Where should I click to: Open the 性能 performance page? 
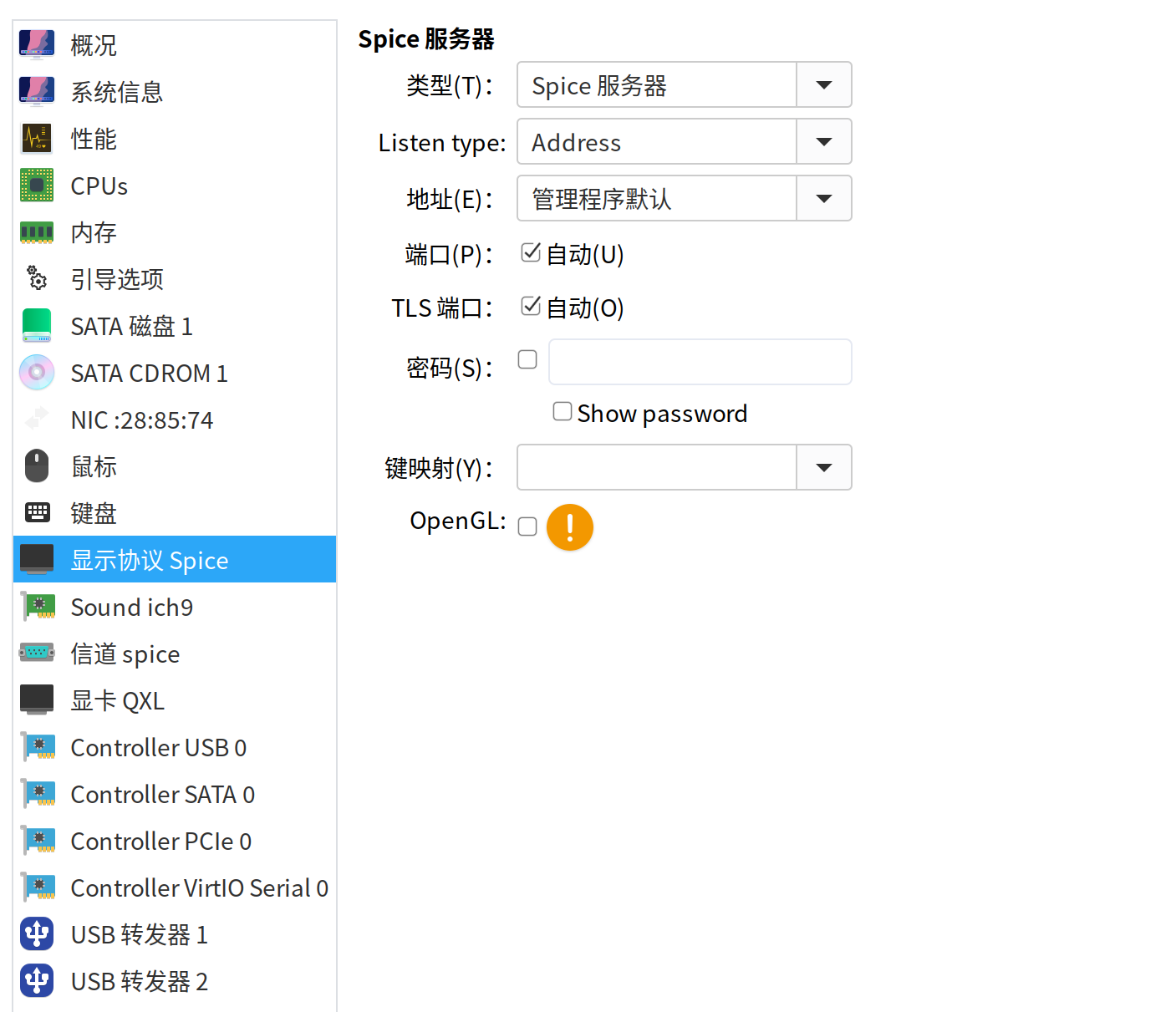(x=94, y=139)
